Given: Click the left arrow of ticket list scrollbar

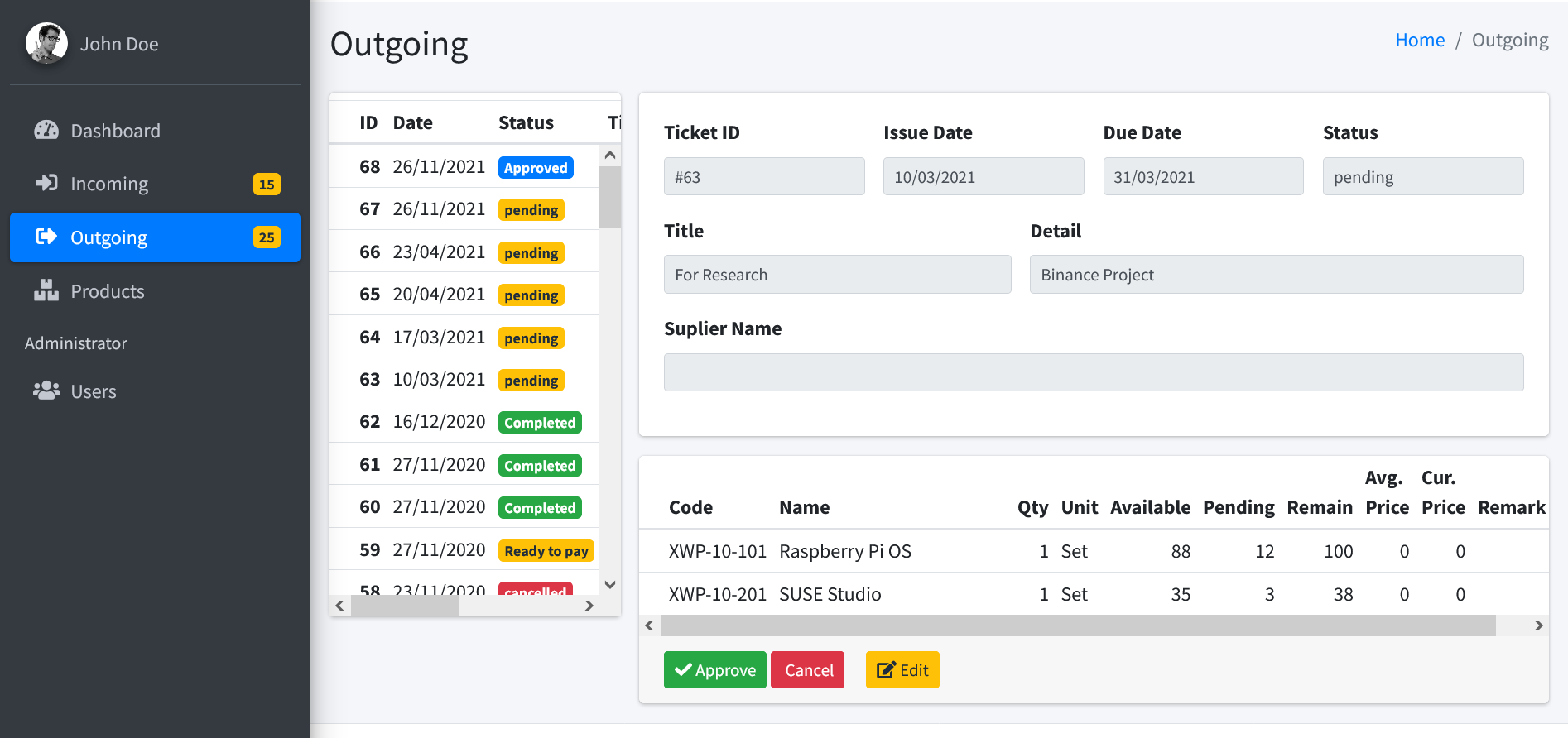Looking at the screenshot, I should point(339,606).
